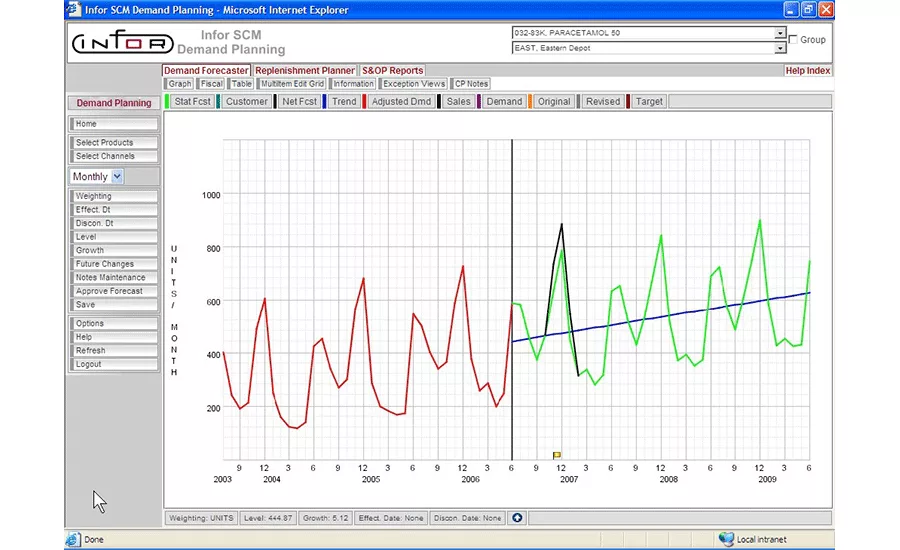Open the S&OP Reports tab
The height and width of the screenshot is (550, 900).
coord(392,71)
